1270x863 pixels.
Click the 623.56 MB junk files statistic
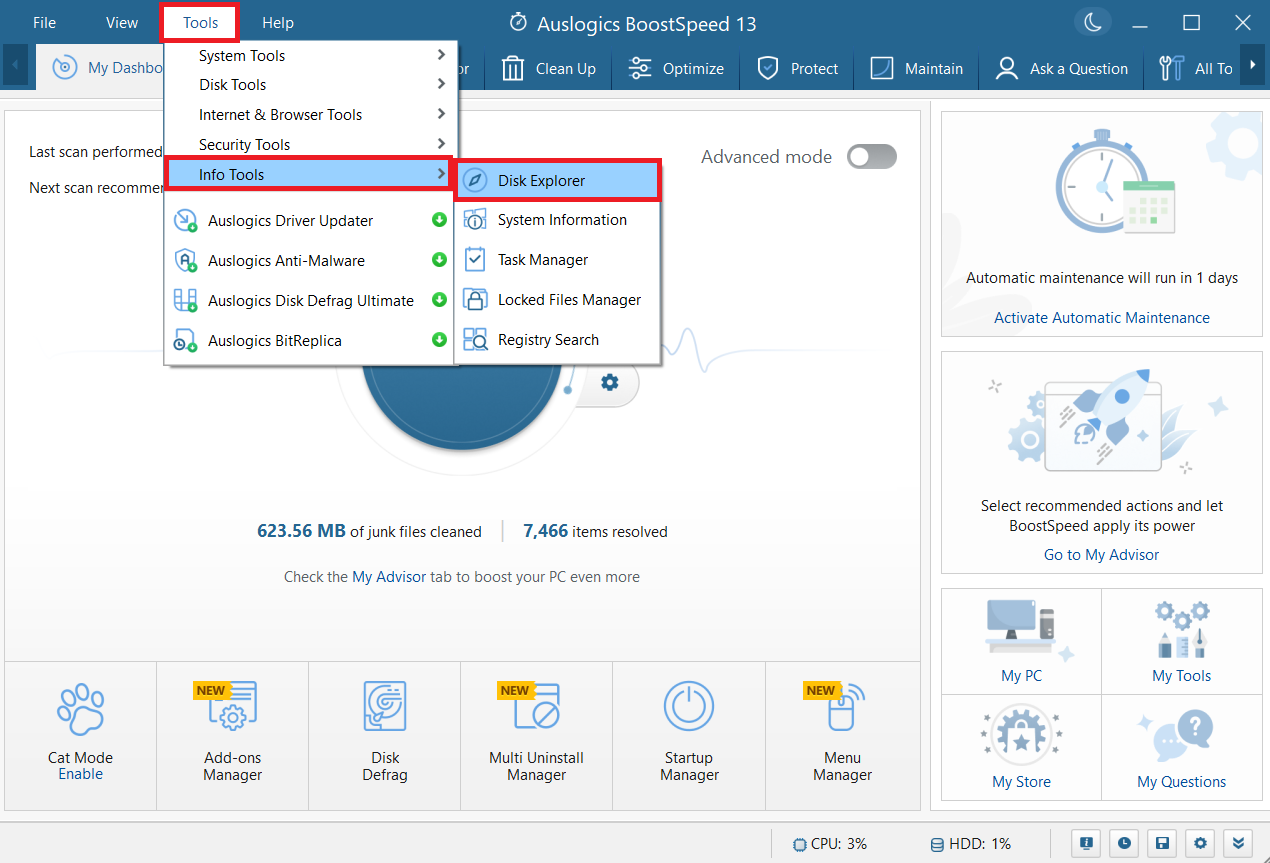[x=369, y=532]
